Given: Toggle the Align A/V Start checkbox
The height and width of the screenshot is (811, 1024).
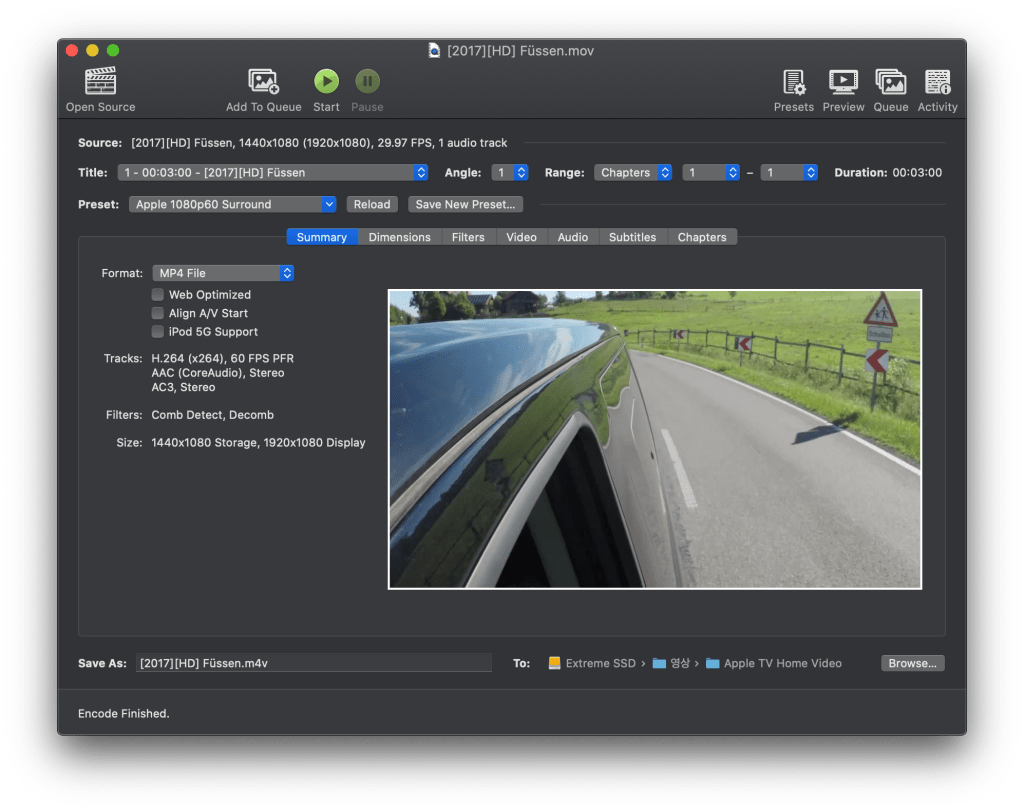Looking at the screenshot, I should coord(158,313).
